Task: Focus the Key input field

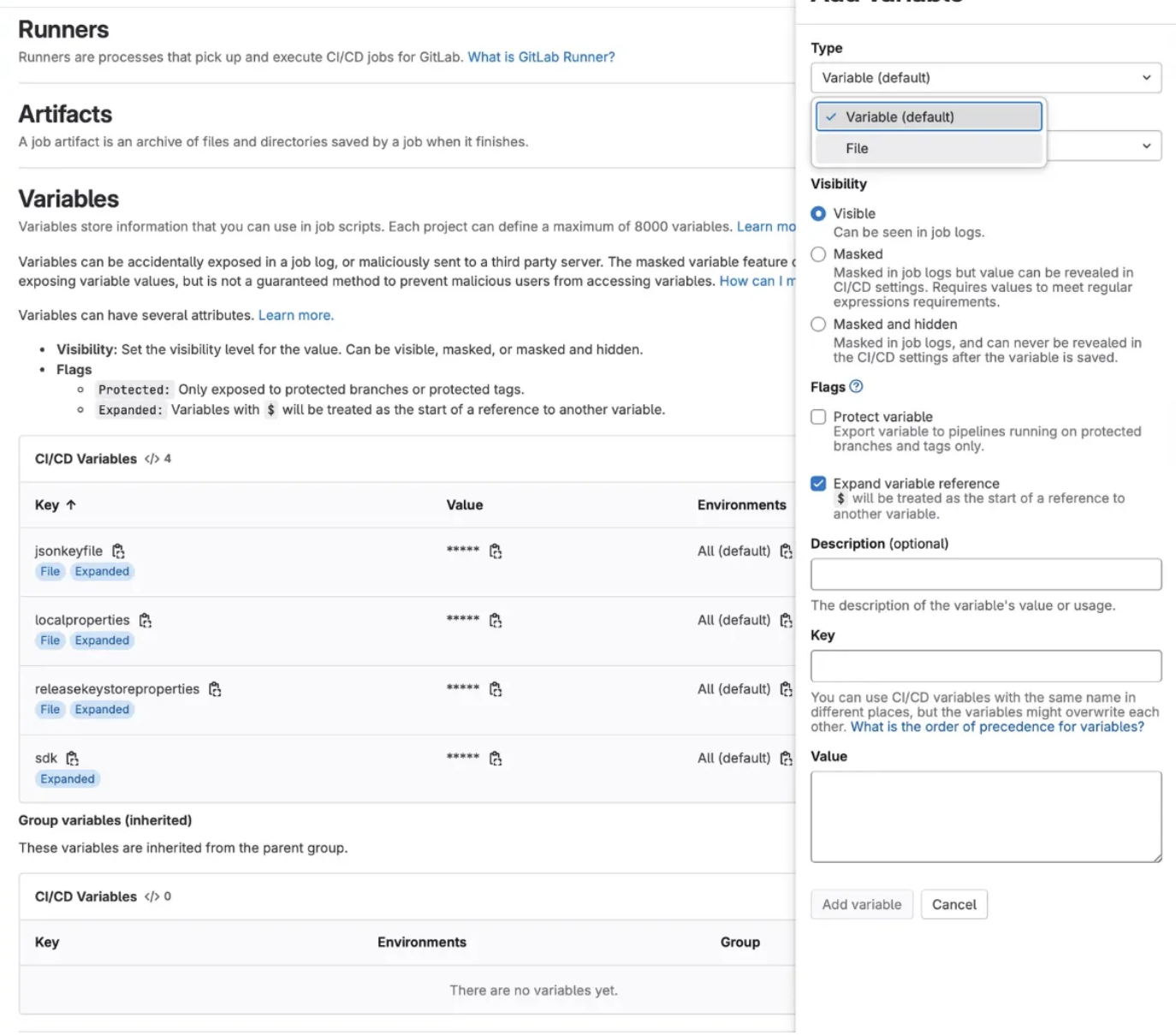Action: click(x=986, y=666)
